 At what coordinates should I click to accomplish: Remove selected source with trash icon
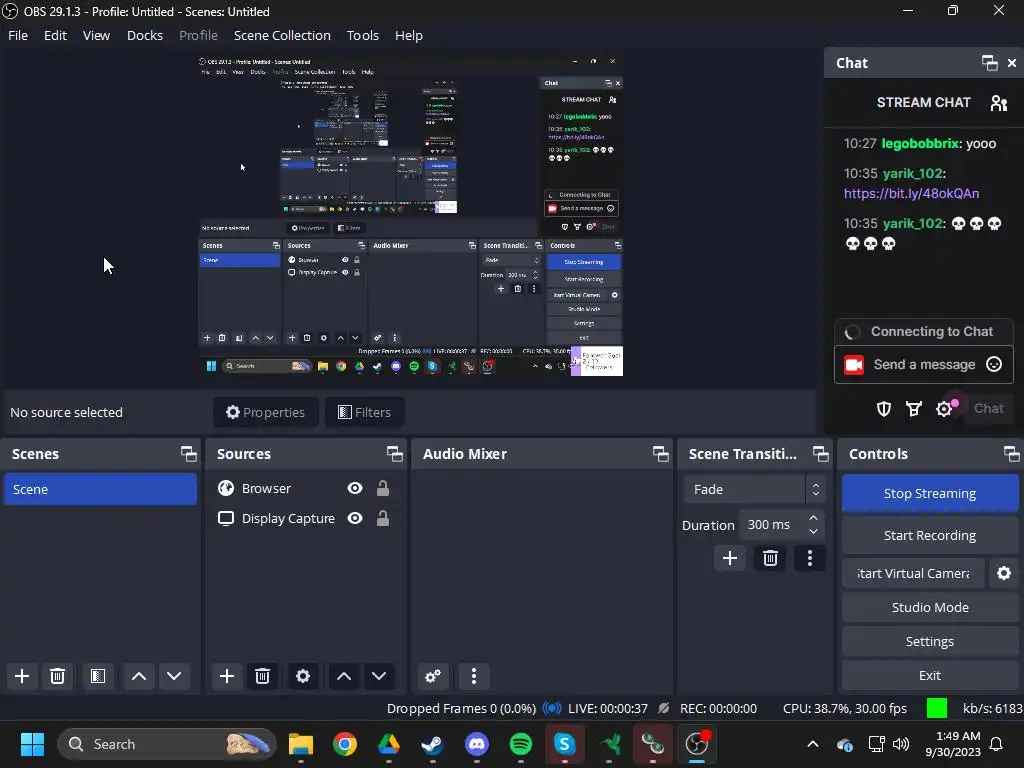tap(263, 676)
